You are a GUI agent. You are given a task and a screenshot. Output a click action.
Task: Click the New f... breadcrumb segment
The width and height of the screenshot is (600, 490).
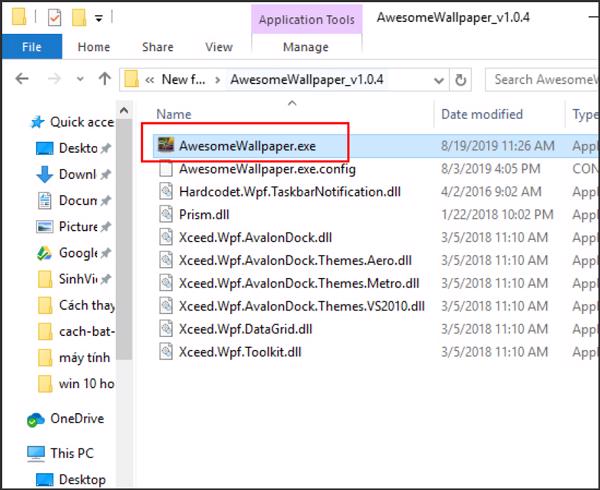point(183,79)
